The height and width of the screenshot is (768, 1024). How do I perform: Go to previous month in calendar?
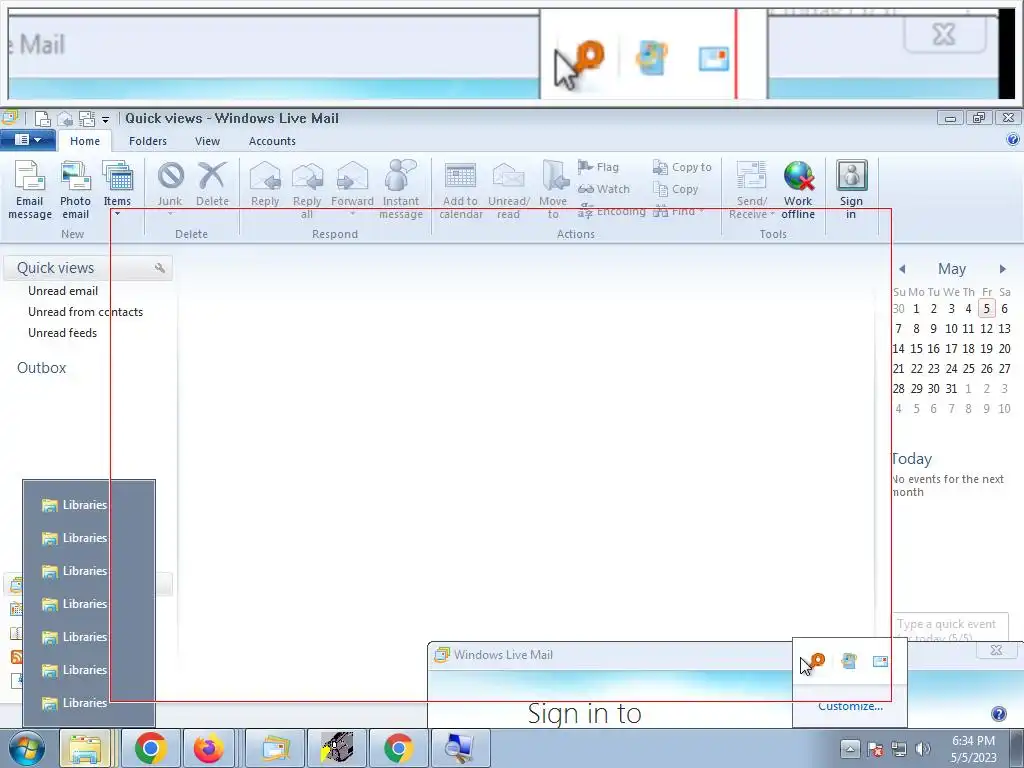(903, 268)
